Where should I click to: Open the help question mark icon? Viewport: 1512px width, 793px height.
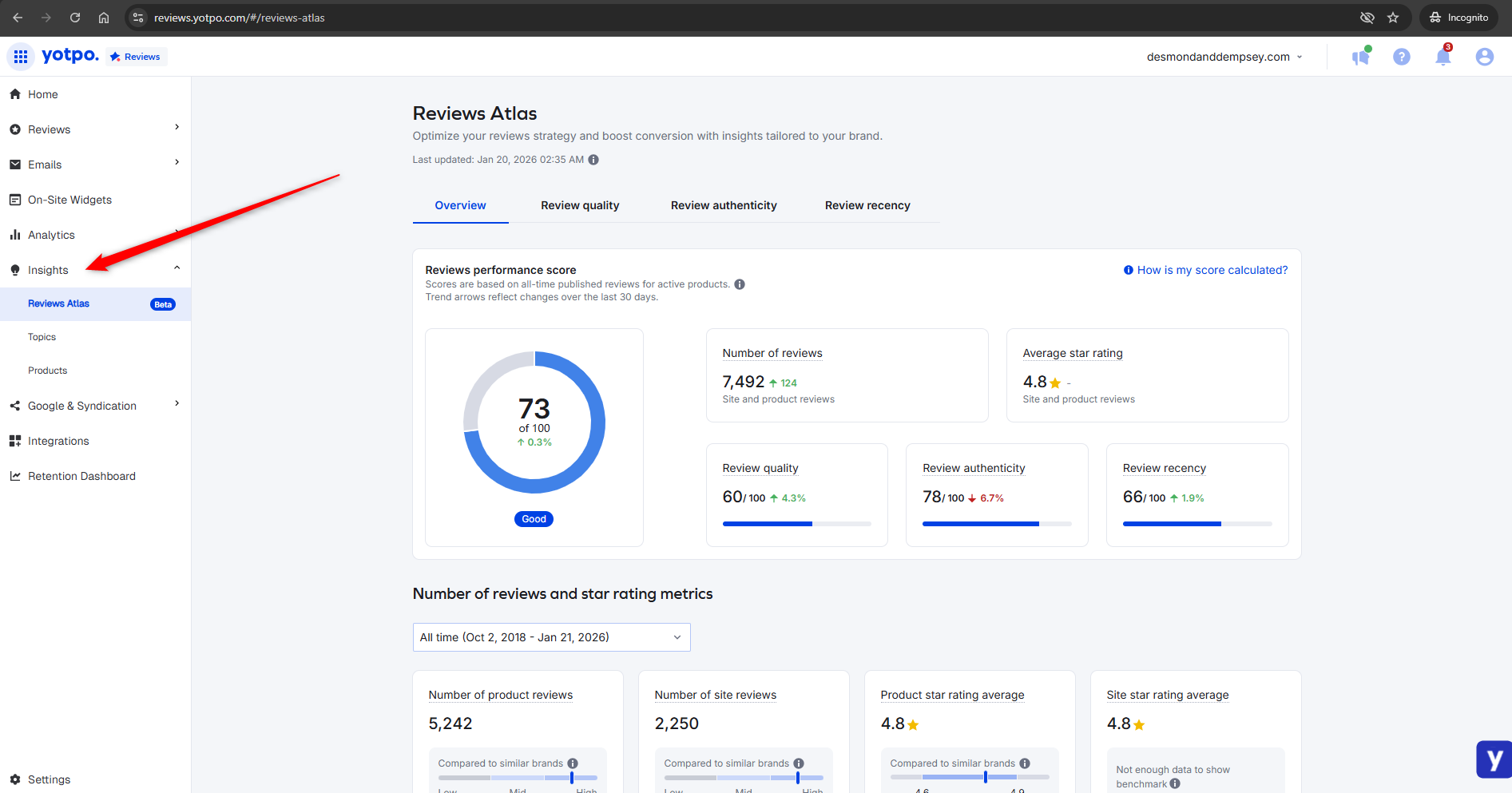coord(1402,57)
